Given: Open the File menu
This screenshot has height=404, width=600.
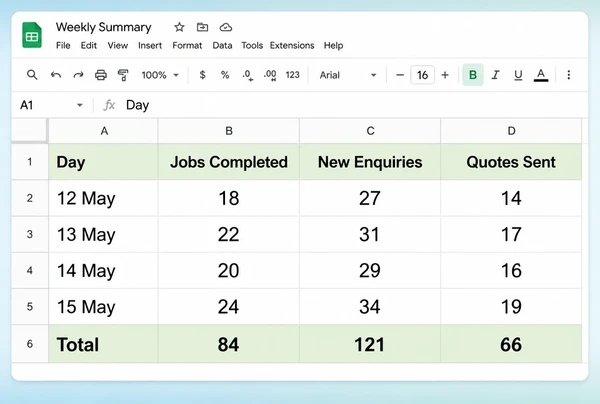Looking at the screenshot, I should click(63, 46).
